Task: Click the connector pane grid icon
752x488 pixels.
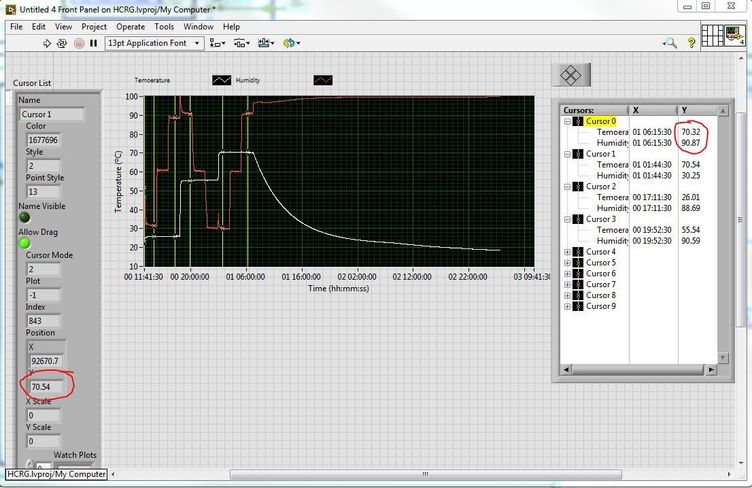Action: click(x=712, y=35)
